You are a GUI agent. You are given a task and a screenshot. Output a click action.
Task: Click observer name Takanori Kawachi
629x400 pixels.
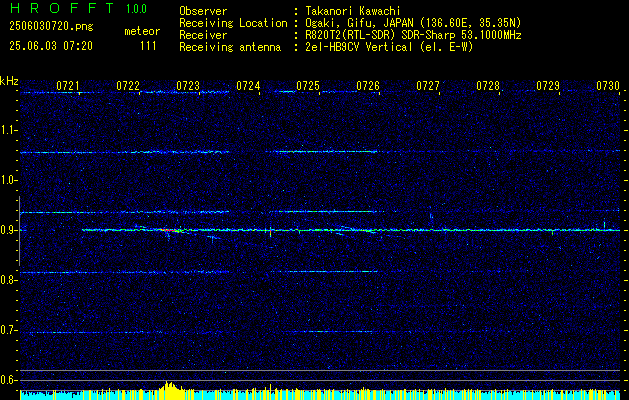tap(352, 11)
